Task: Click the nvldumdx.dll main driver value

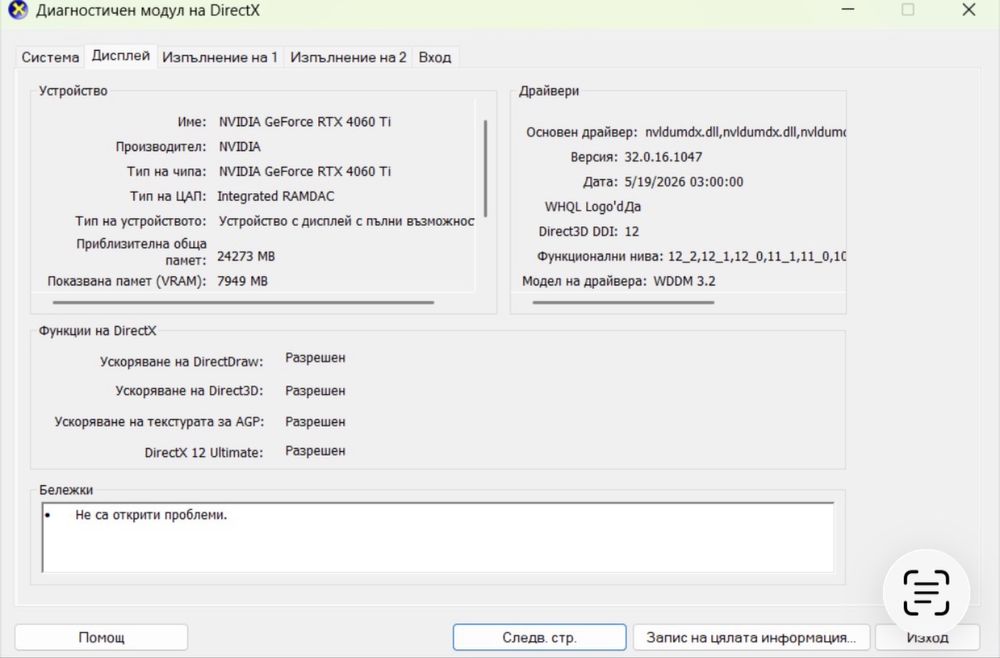Action: (x=745, y=132)
